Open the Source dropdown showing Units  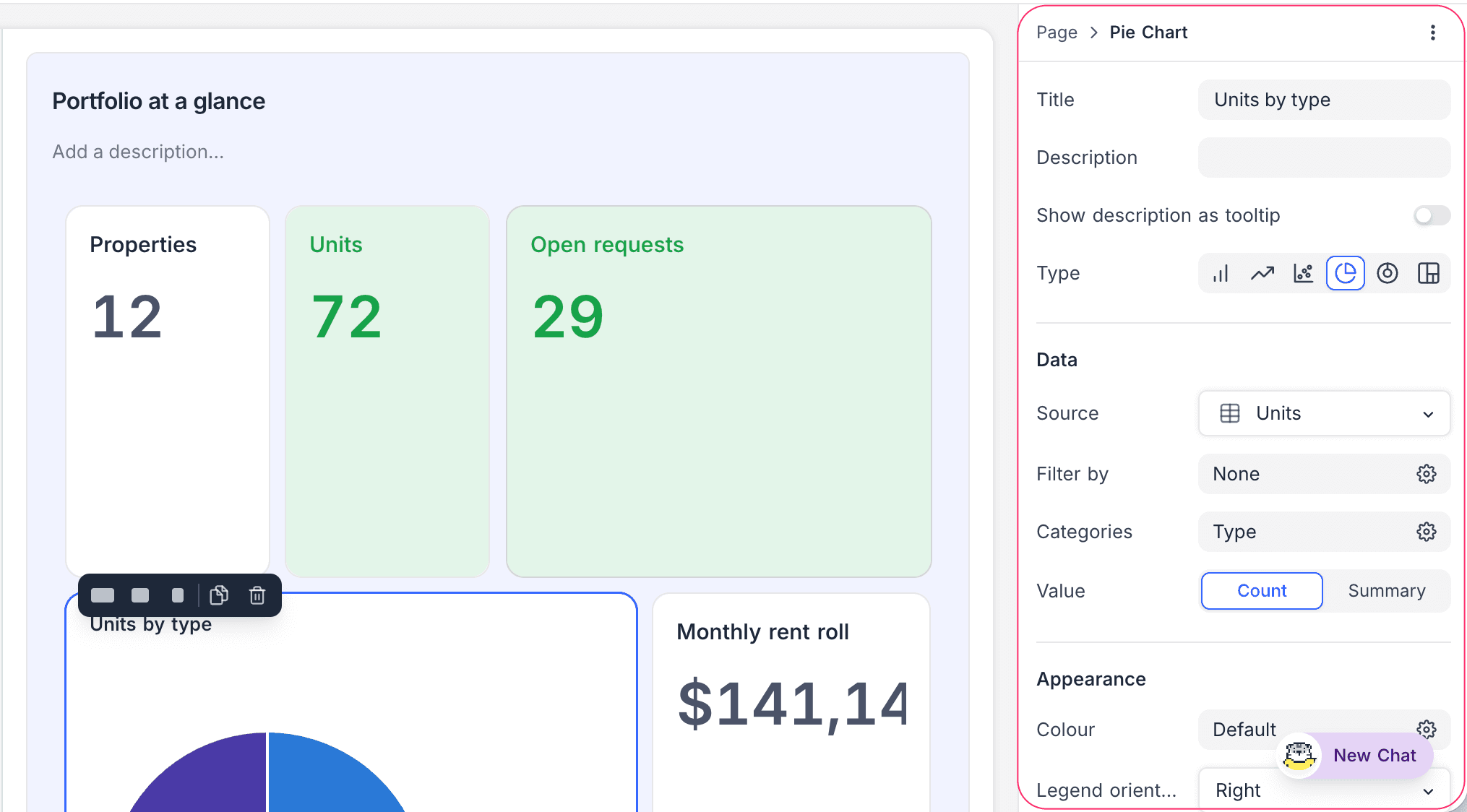point(1324,413)
